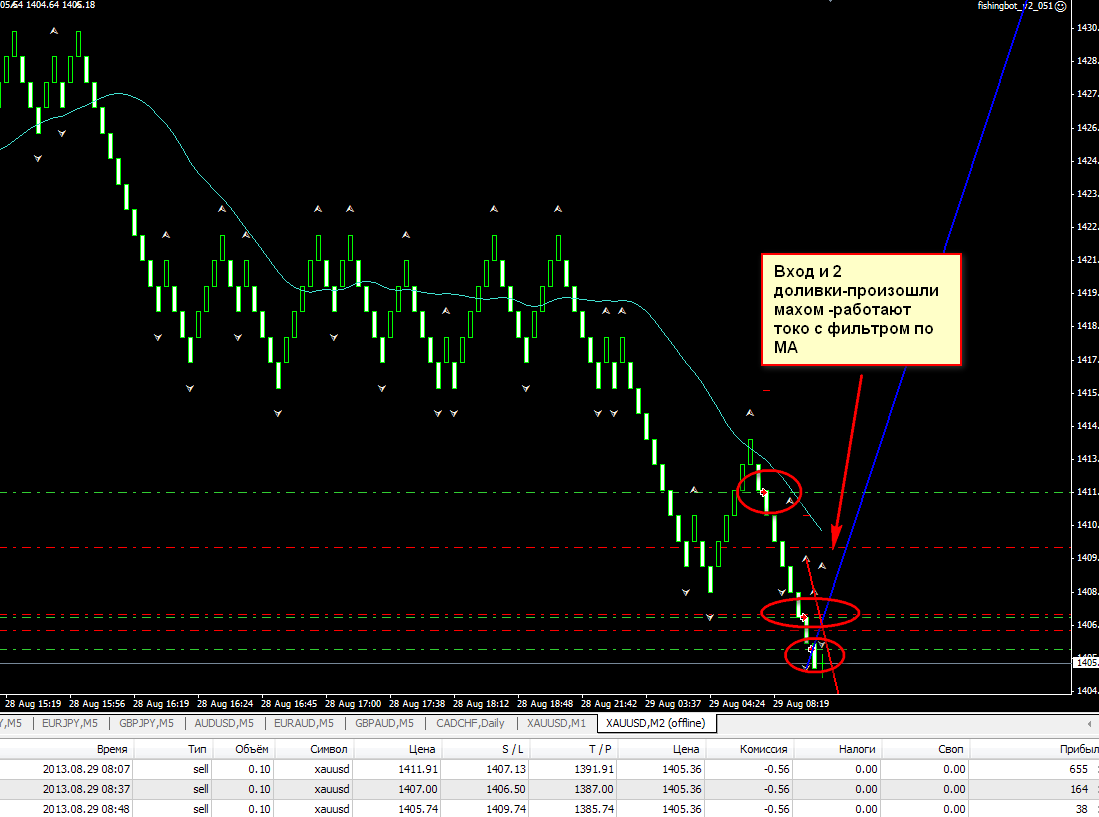
Task: Click the fishingbot expert advisor smiley icon
Action: tap(1060, 6)
